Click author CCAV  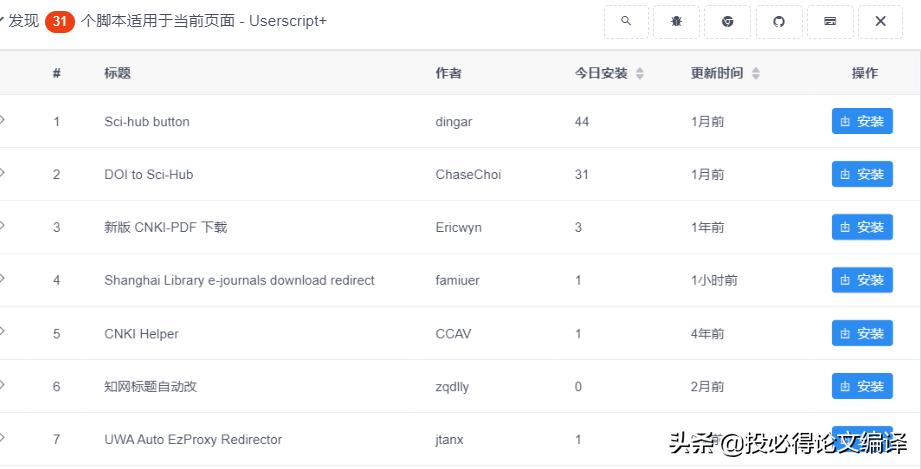click(453, 334)
